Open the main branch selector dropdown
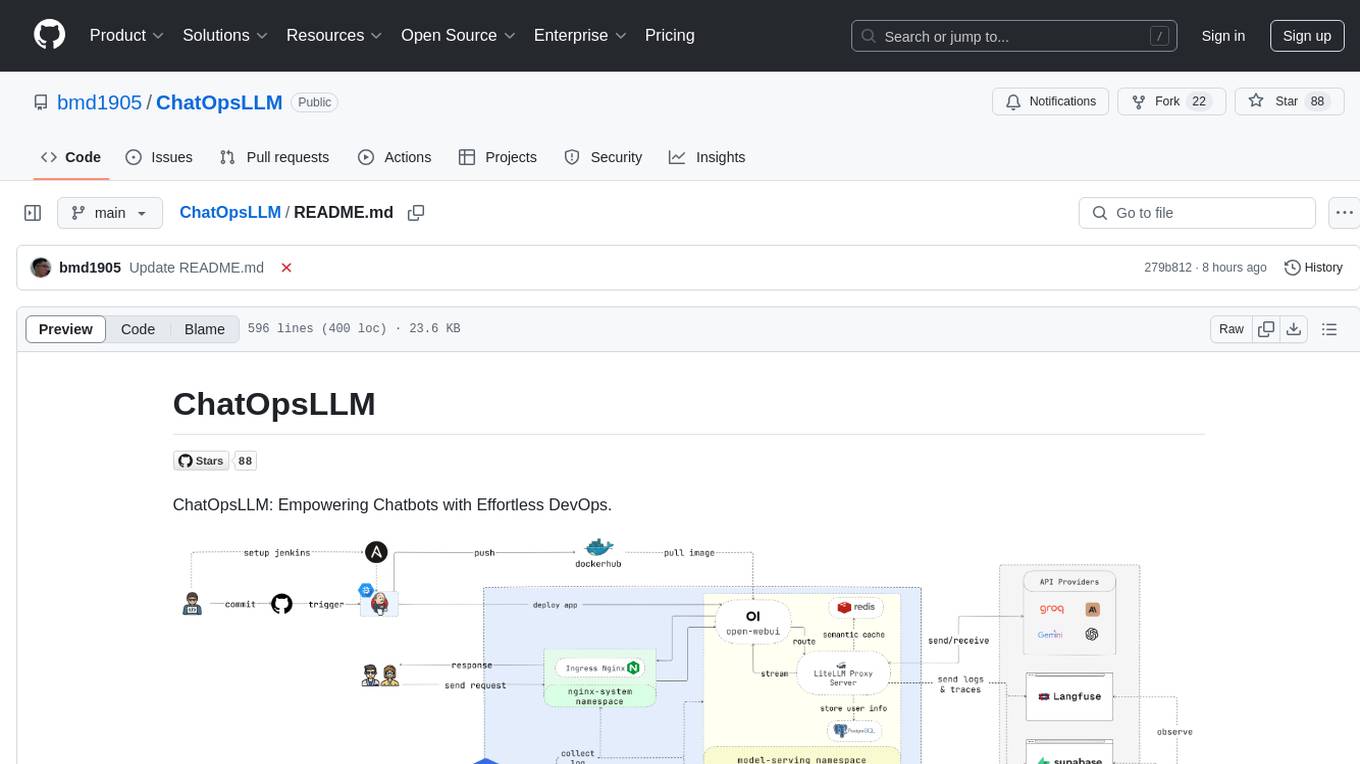 click(110, 213)
